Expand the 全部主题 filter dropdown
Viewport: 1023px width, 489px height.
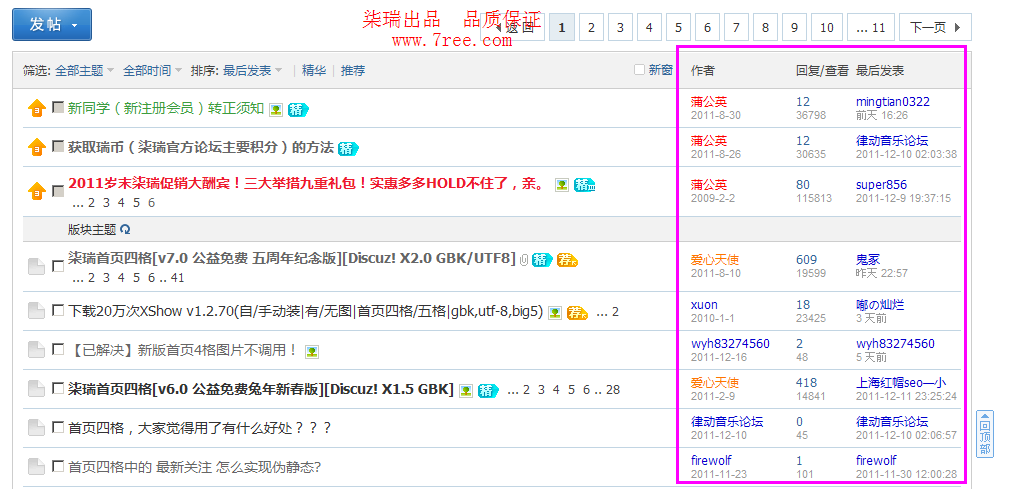click(x=85, y=70)
